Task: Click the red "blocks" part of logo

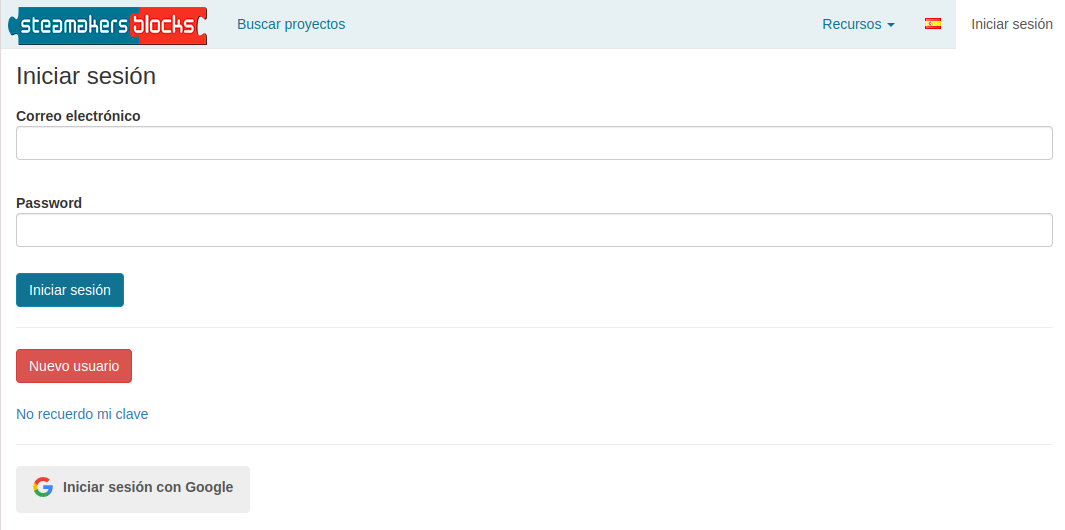Action: click(x=166, y=25)
